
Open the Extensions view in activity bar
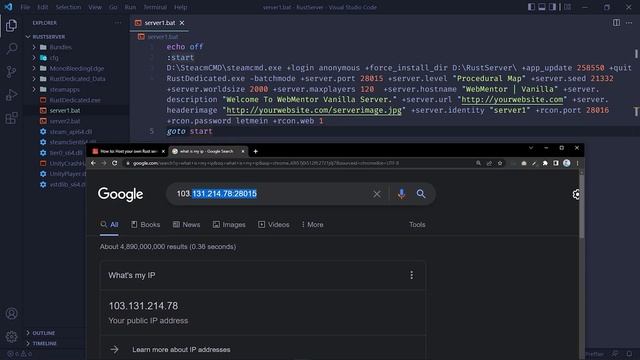point(11,118)
